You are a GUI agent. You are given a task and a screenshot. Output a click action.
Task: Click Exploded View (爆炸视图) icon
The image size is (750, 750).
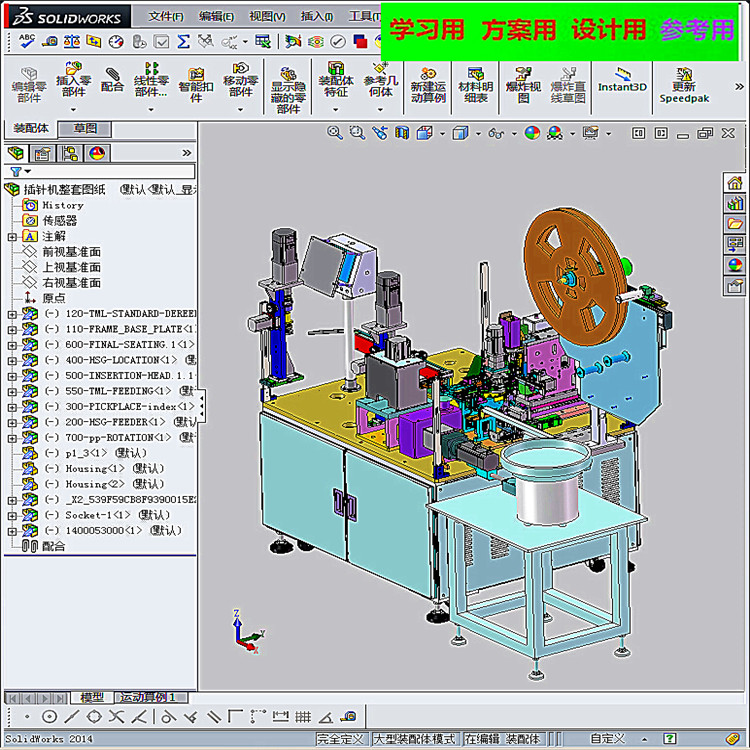click(x=523, y=85)
